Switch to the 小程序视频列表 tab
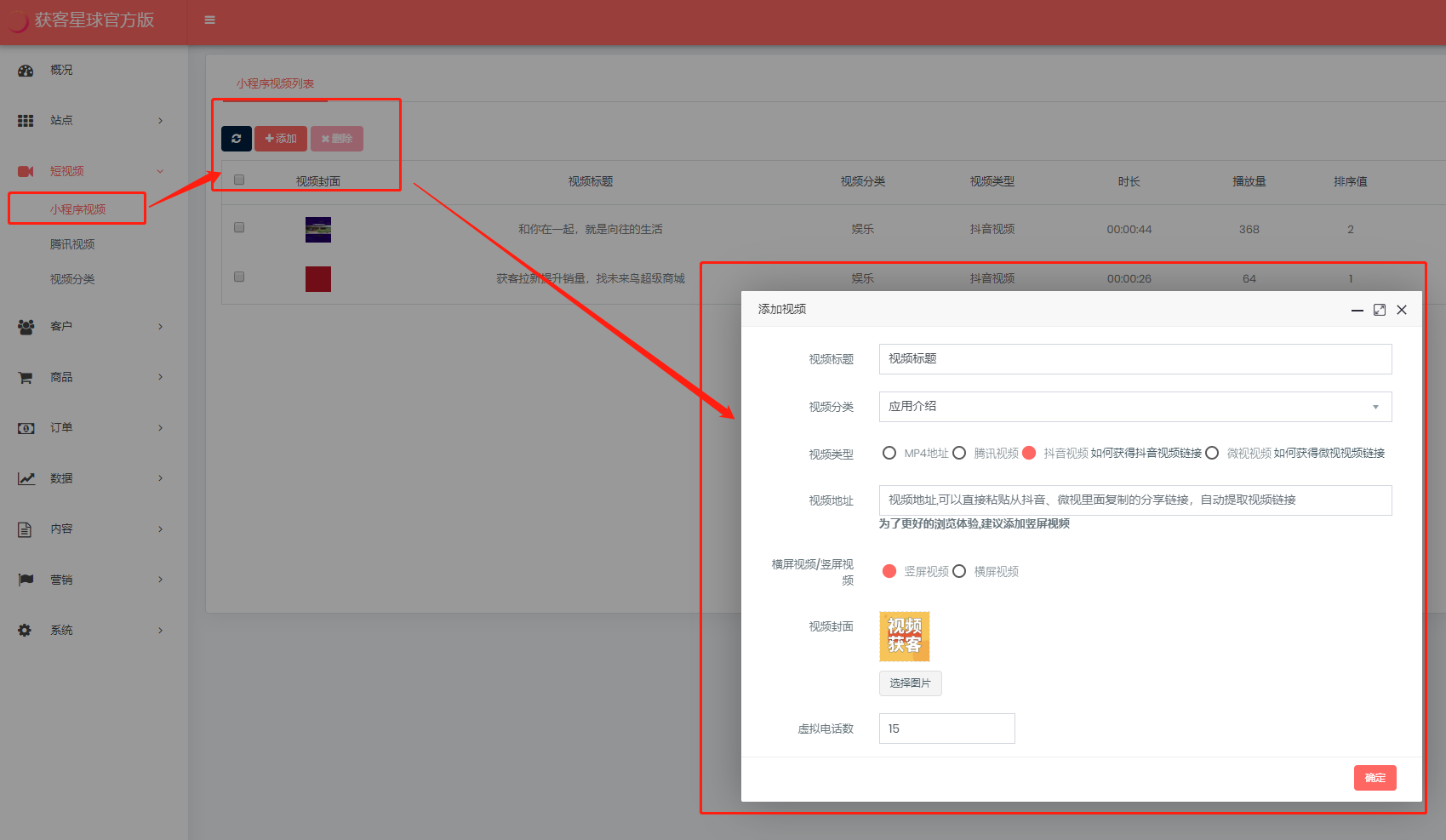Viewport: 1446px width, 840px height. tap(275, 83)
